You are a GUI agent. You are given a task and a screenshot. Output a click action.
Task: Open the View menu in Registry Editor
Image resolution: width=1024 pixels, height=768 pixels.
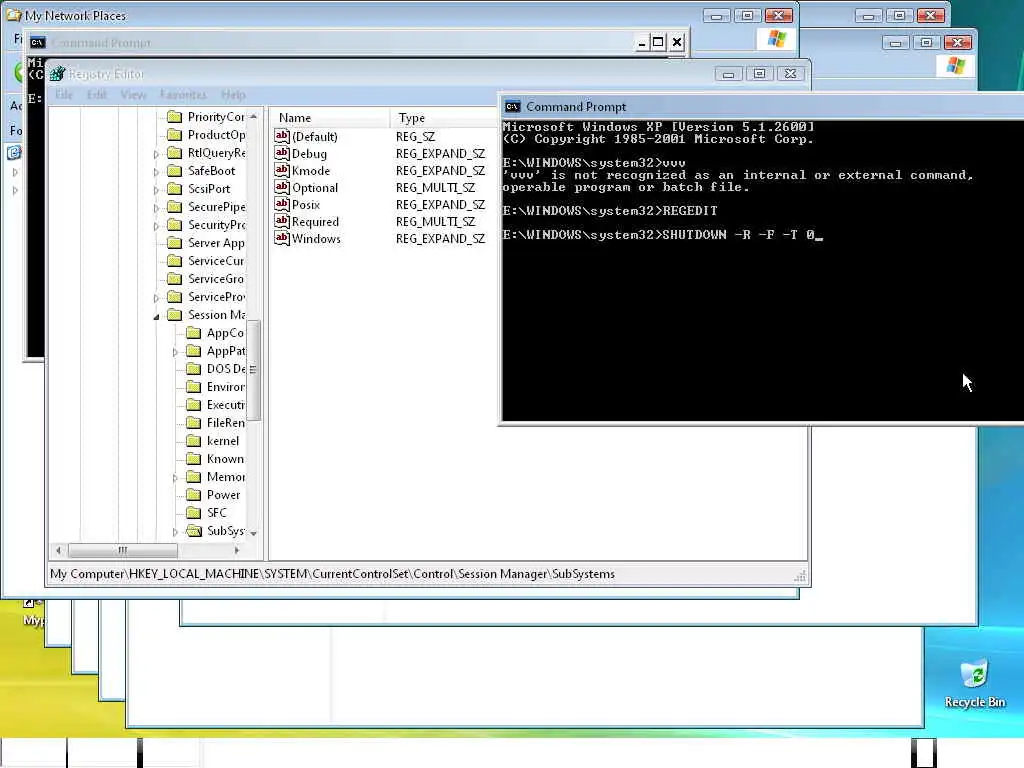133,95
